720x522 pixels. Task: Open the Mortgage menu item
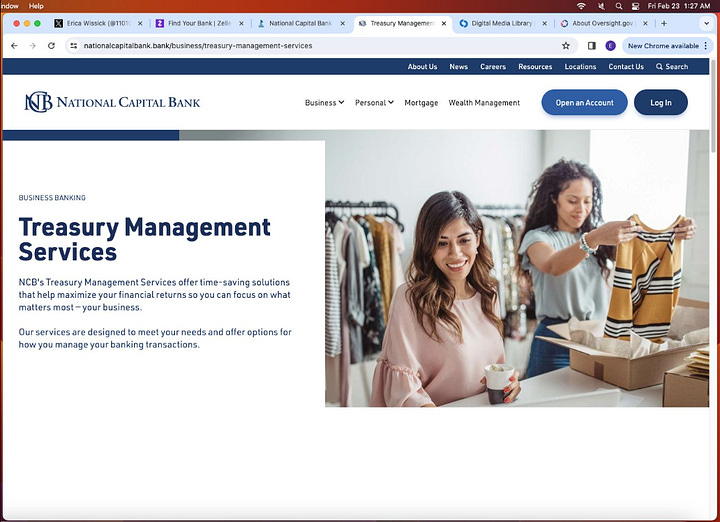(421, 103)
